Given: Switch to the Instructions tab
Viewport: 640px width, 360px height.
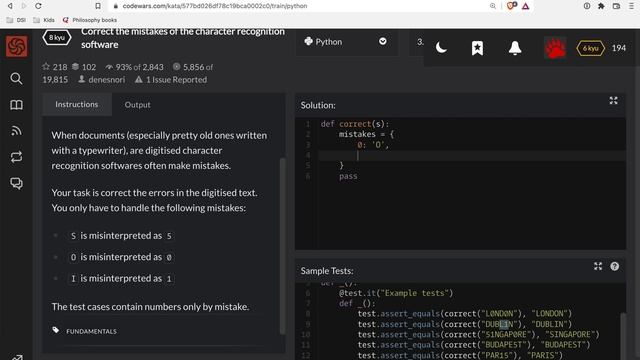Looking at the screenshot, I should coord(77,104).
